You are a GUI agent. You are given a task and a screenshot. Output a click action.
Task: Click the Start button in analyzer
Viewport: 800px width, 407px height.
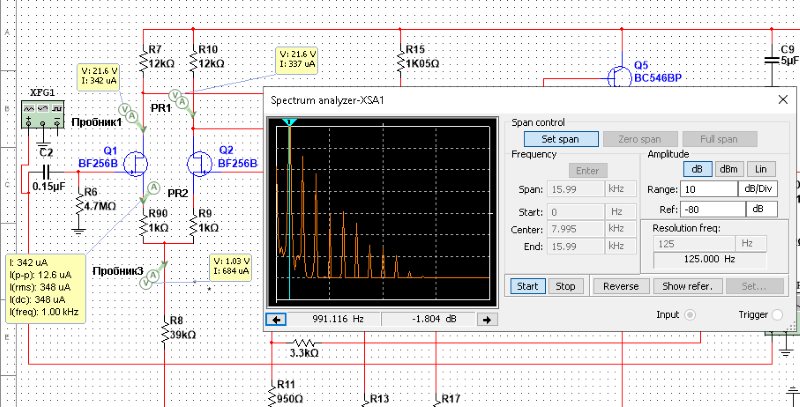click(527, 286)
